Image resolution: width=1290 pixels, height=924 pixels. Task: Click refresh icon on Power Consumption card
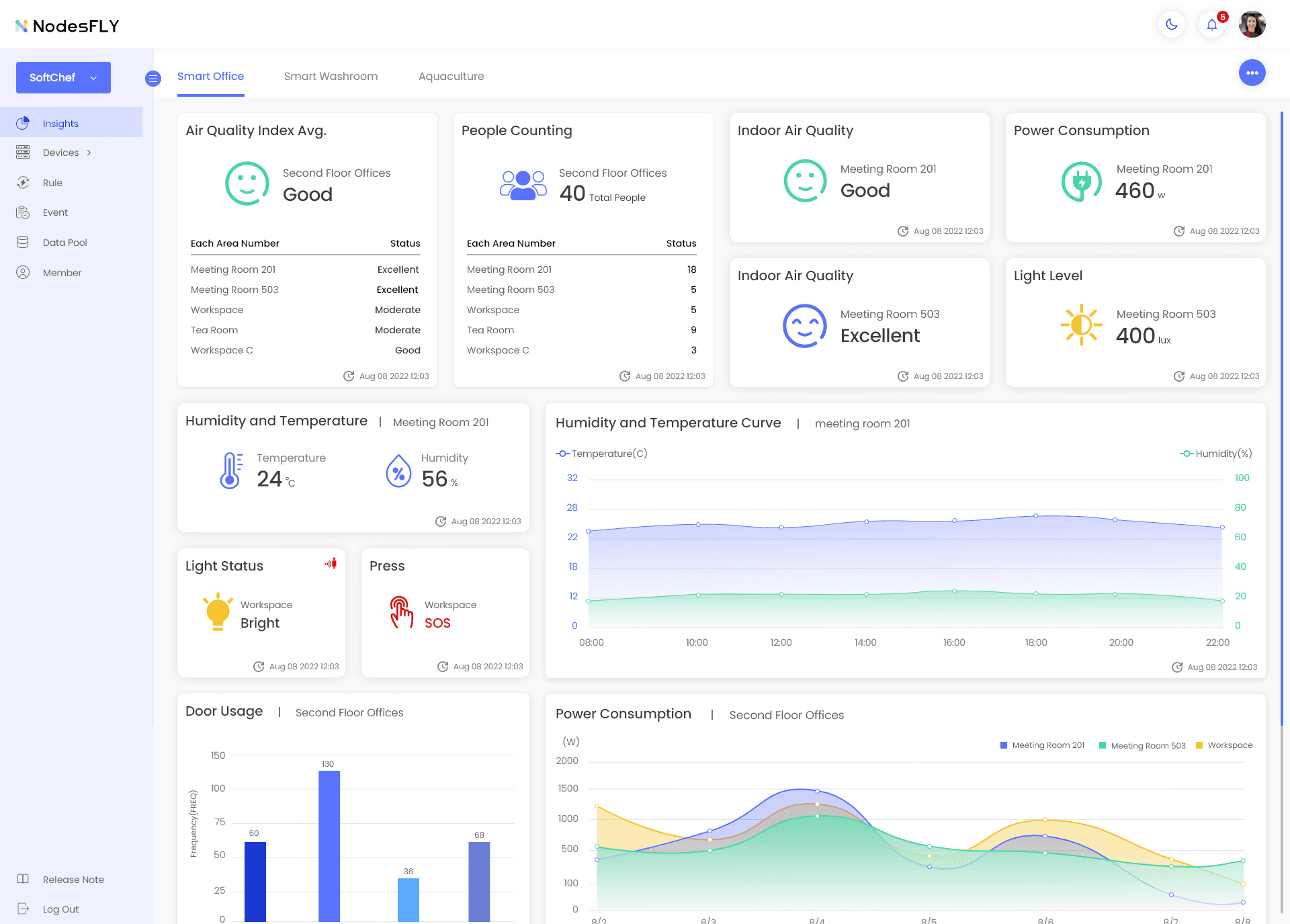[1178, 231]
